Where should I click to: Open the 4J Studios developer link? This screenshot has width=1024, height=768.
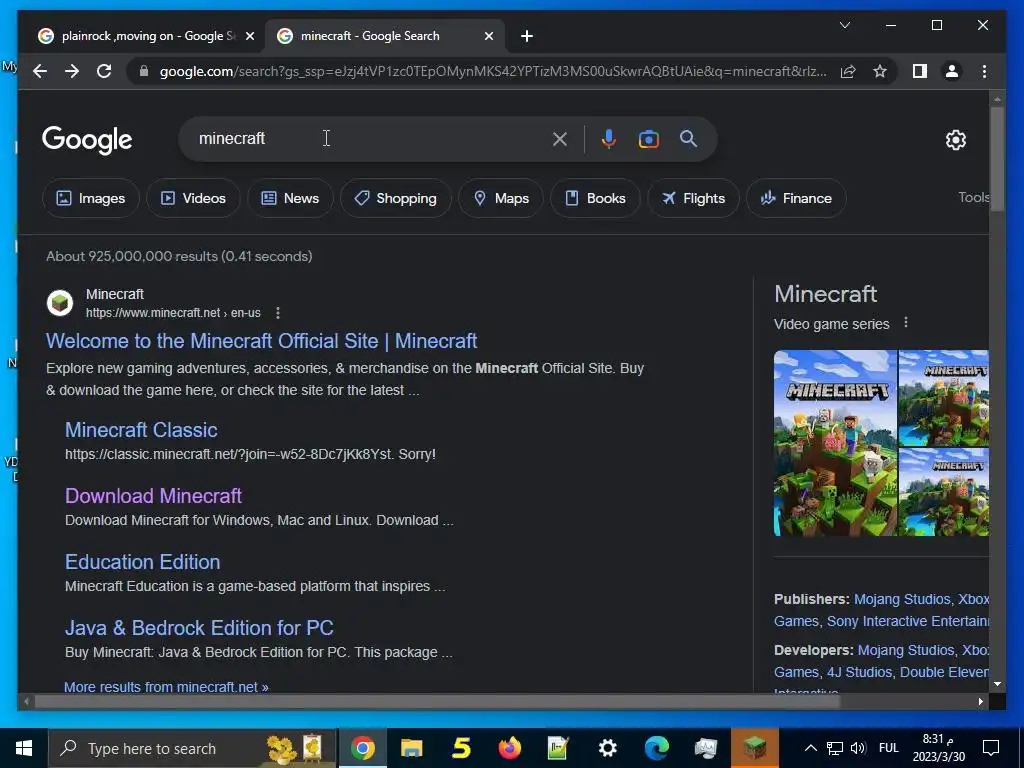click(859, 672)
